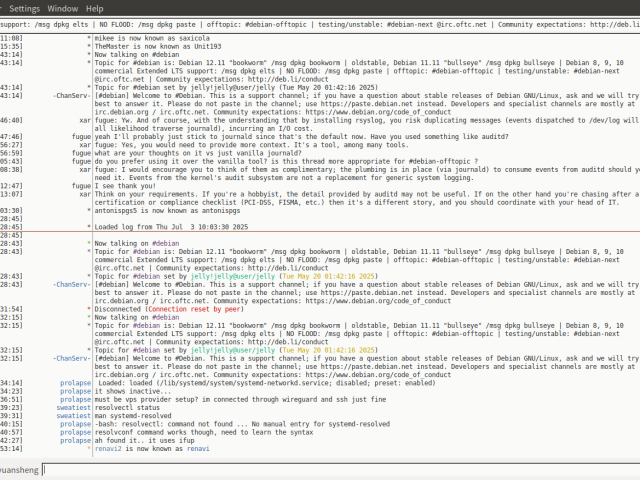
Task: Click nick xar at 13:07
Action: point(85,194)
